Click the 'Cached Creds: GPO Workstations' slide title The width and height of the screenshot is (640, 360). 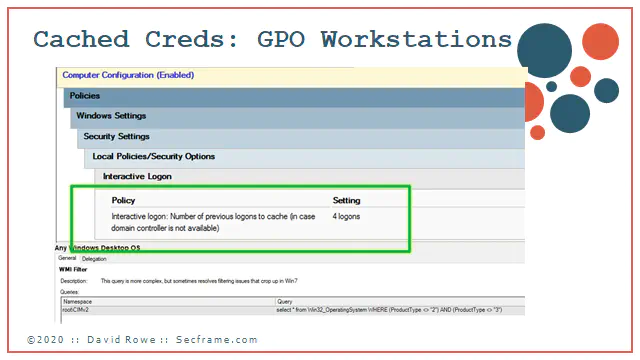tap(272, 40)
